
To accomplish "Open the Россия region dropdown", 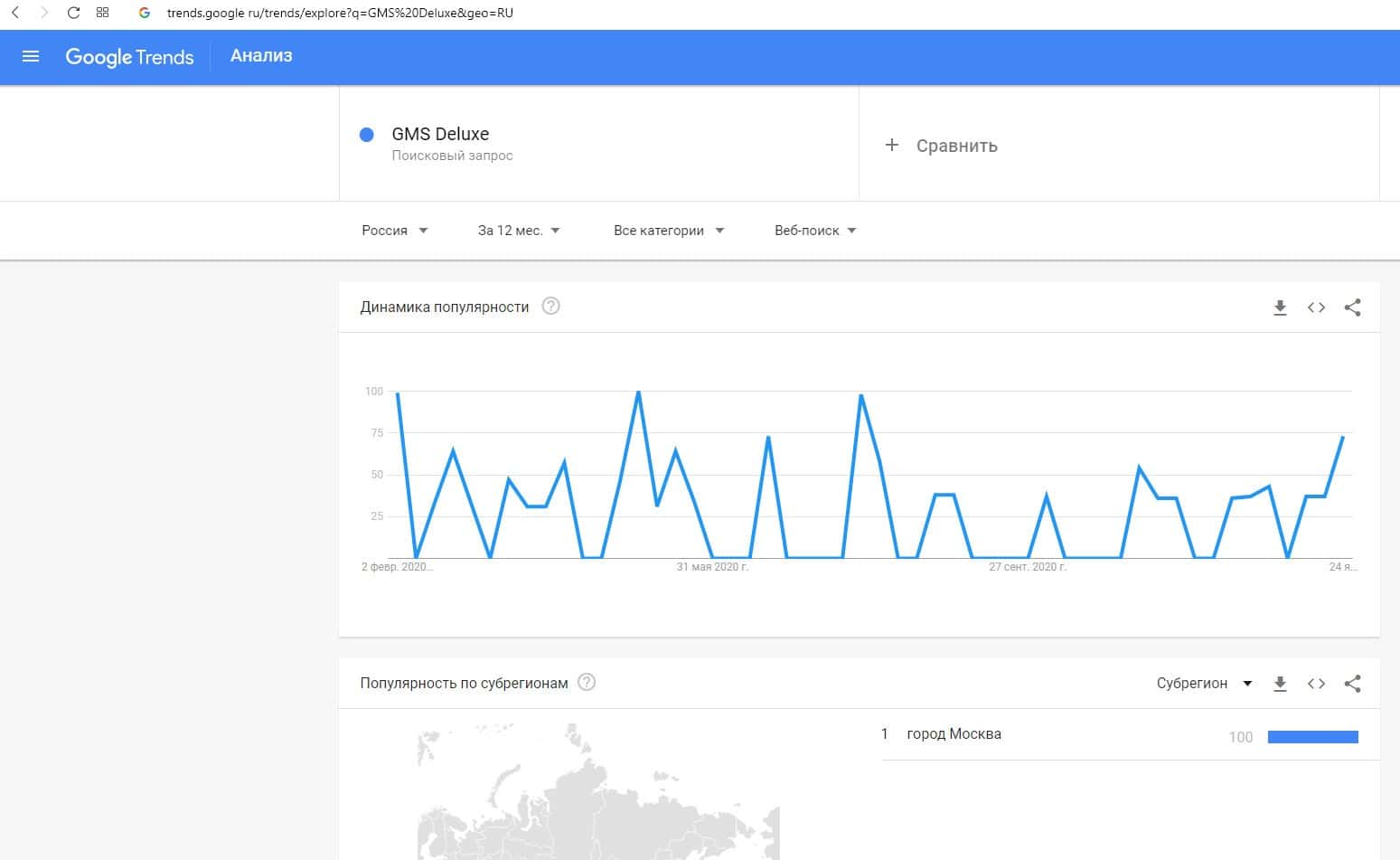I will point(395,231).
